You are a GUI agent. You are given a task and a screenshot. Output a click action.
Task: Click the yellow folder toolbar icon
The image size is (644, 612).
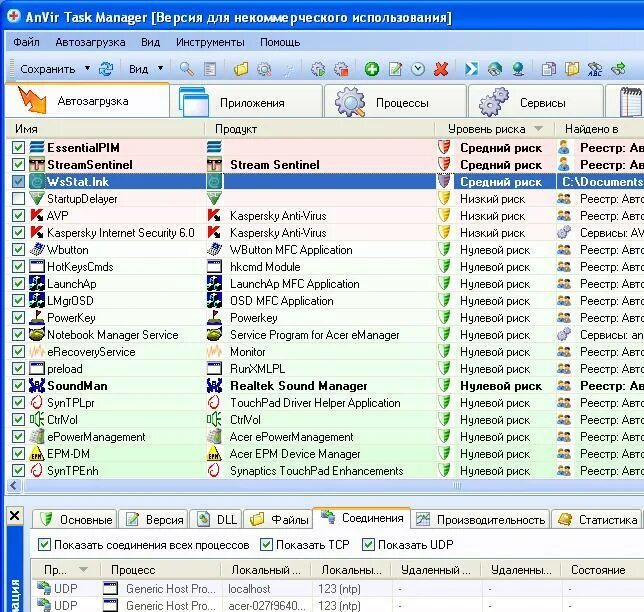241,69
